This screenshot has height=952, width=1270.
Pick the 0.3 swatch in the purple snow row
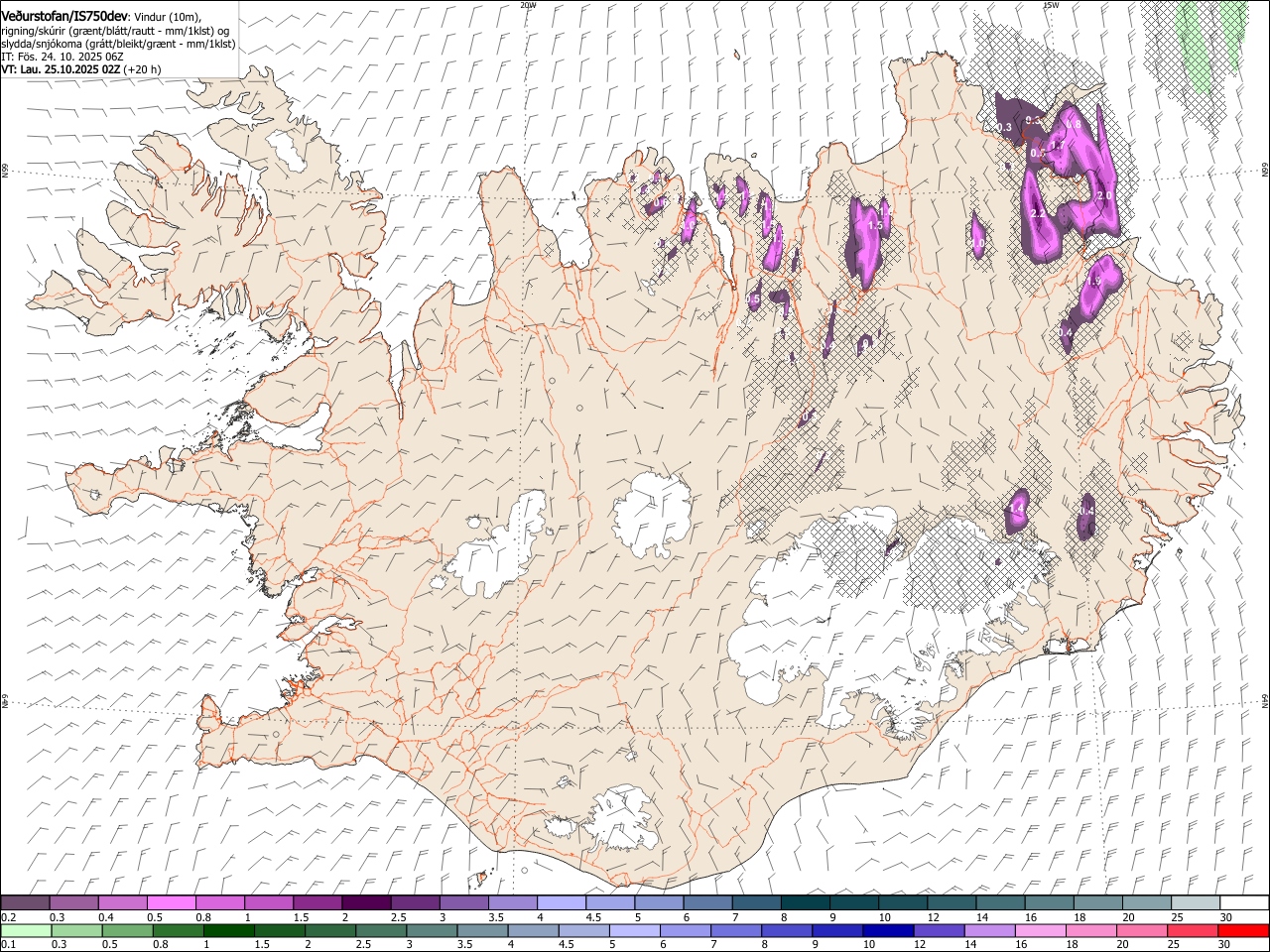coord(73,903)
